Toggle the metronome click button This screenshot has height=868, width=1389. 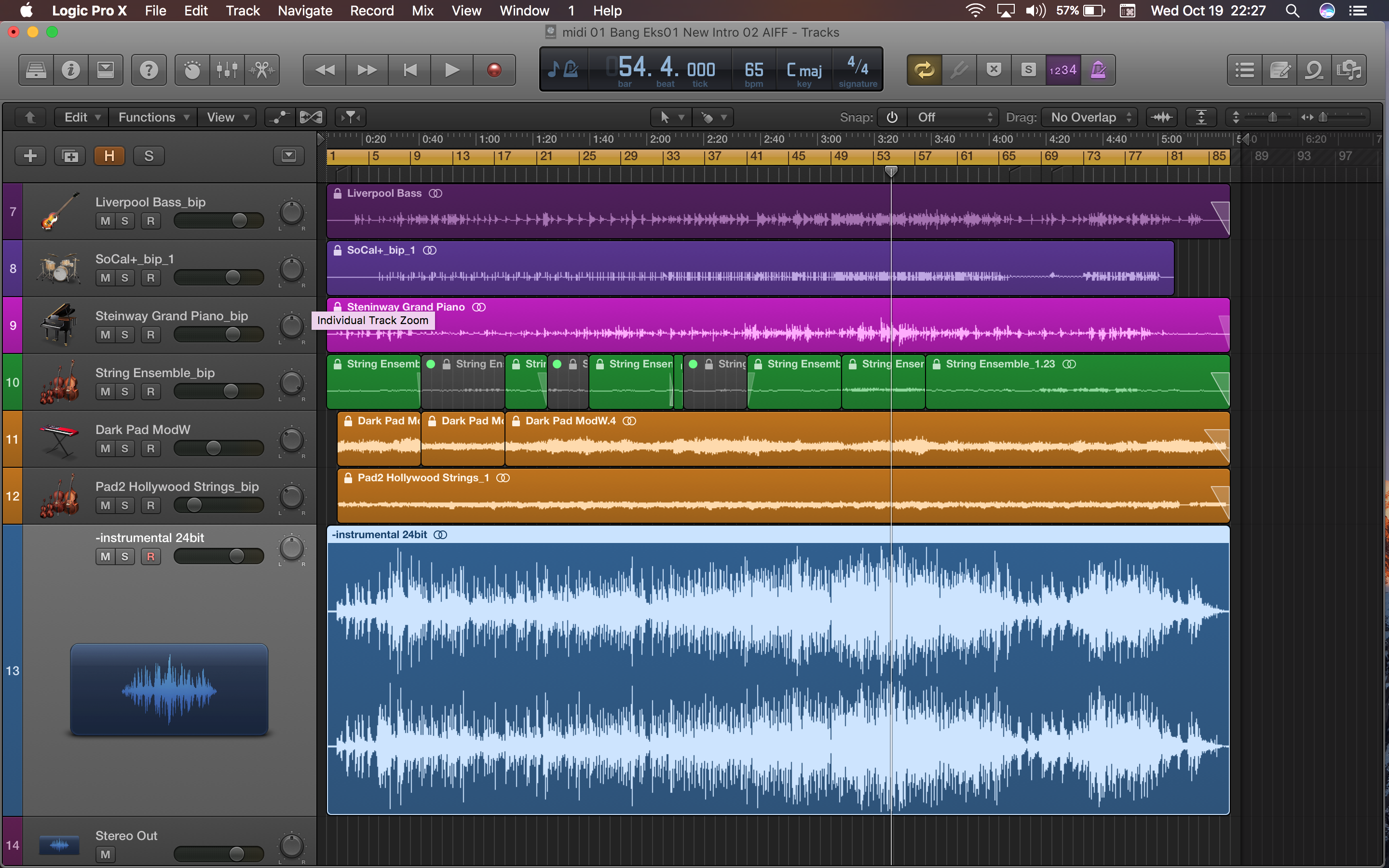[1098, 70]
